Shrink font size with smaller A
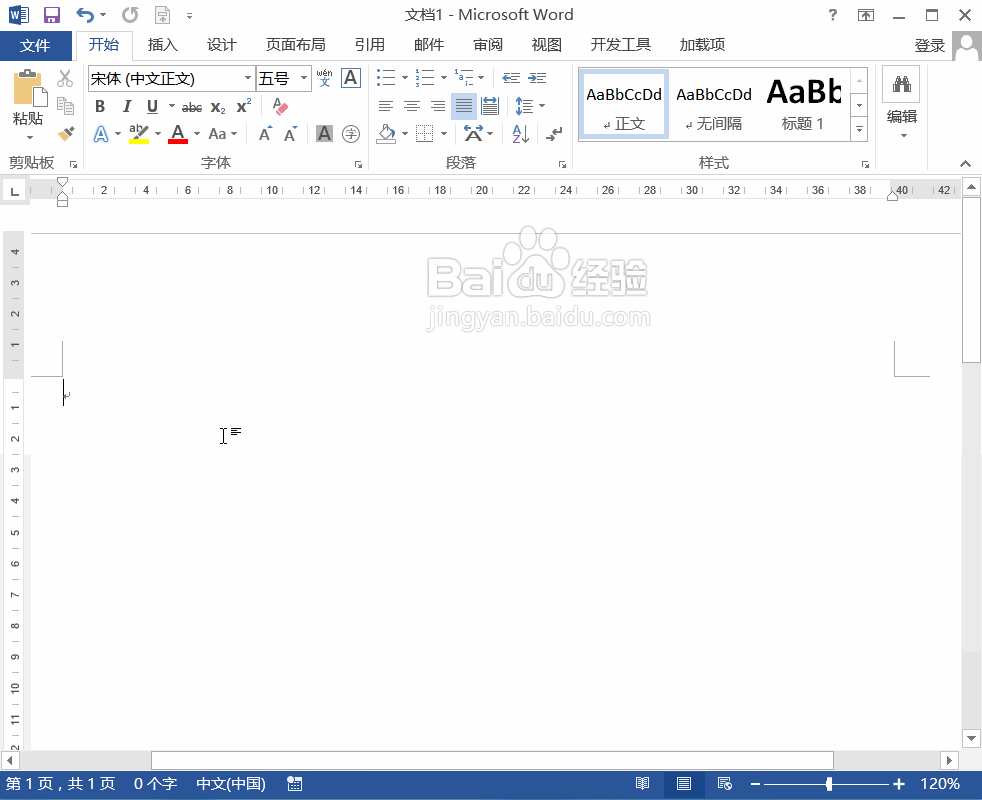This screenshot has width=982, height=800. [x=291, y=134]
